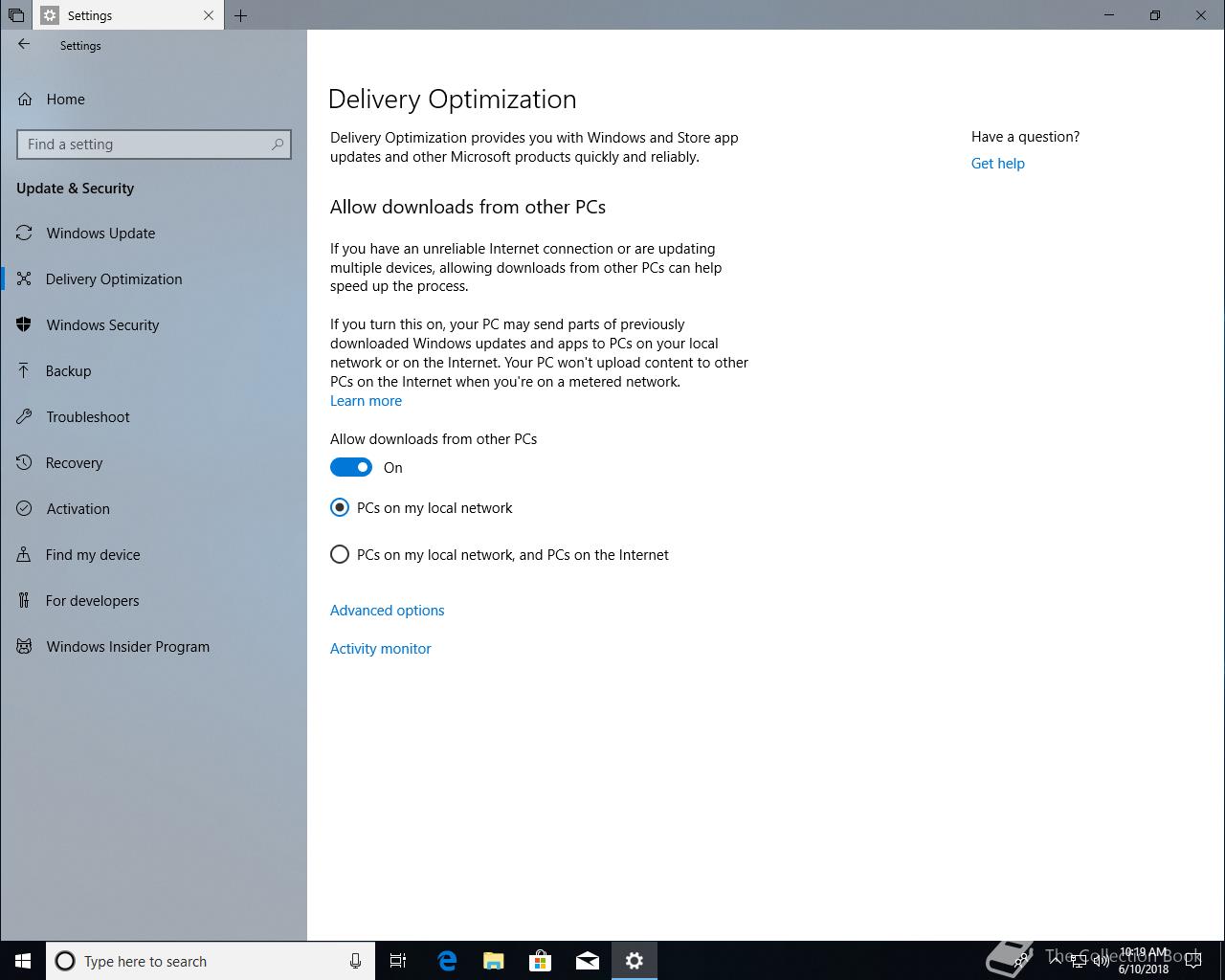Click the Windows Update sync icon
Screen dimensions: 1225x980
pyautogui.click(x=24, y=234)
